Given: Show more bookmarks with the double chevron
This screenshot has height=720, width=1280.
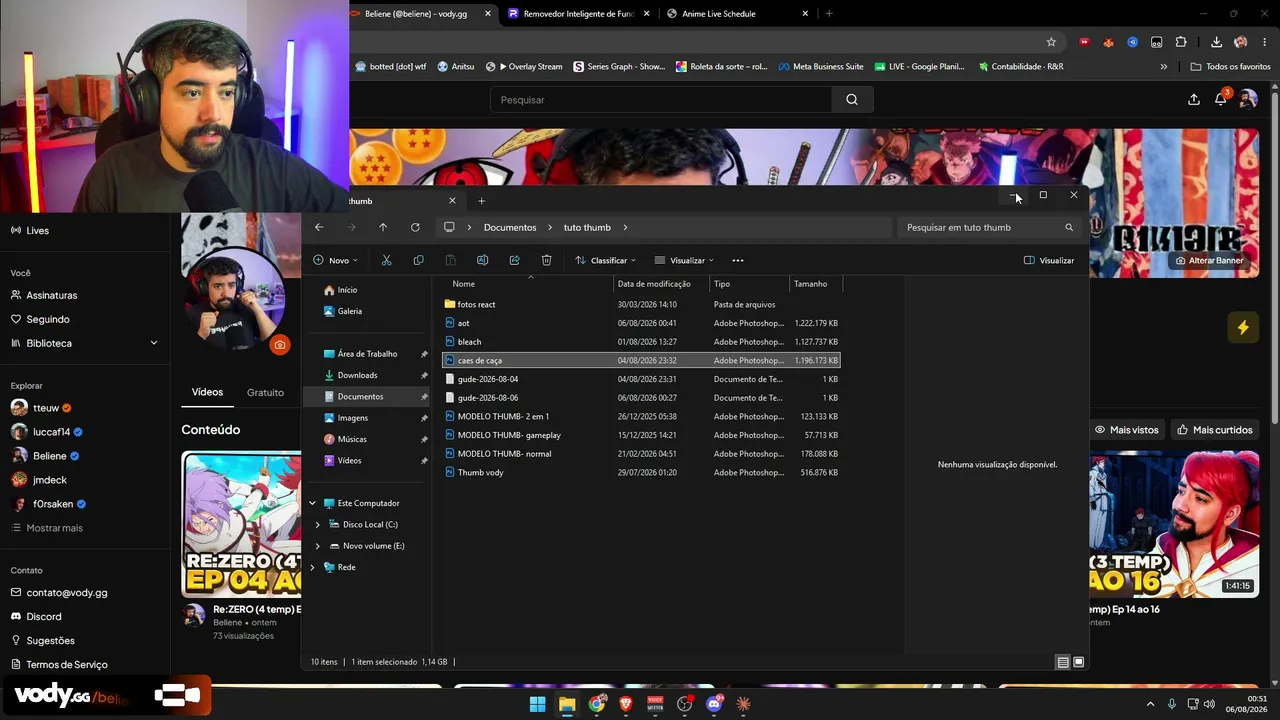Looking at the screenshot, I should point(1163,67).
